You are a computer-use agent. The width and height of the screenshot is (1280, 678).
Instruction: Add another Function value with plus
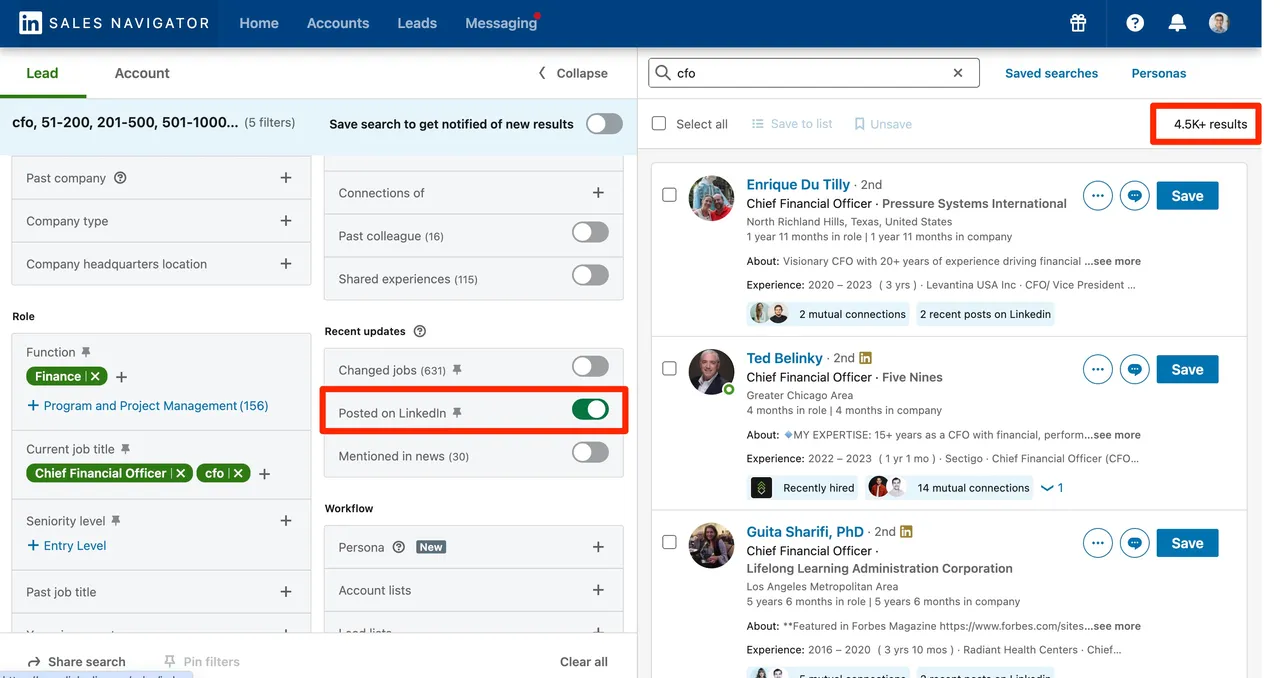(x=122, y=377)
